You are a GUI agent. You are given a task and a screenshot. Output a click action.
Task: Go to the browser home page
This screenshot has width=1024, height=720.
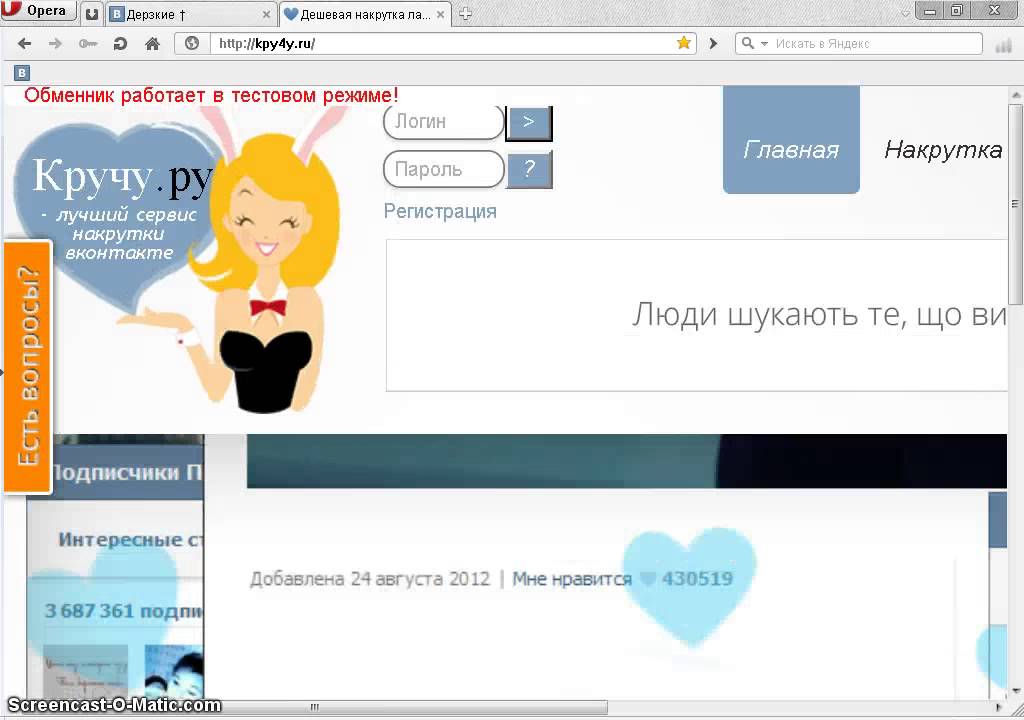(x=152, y=44)
